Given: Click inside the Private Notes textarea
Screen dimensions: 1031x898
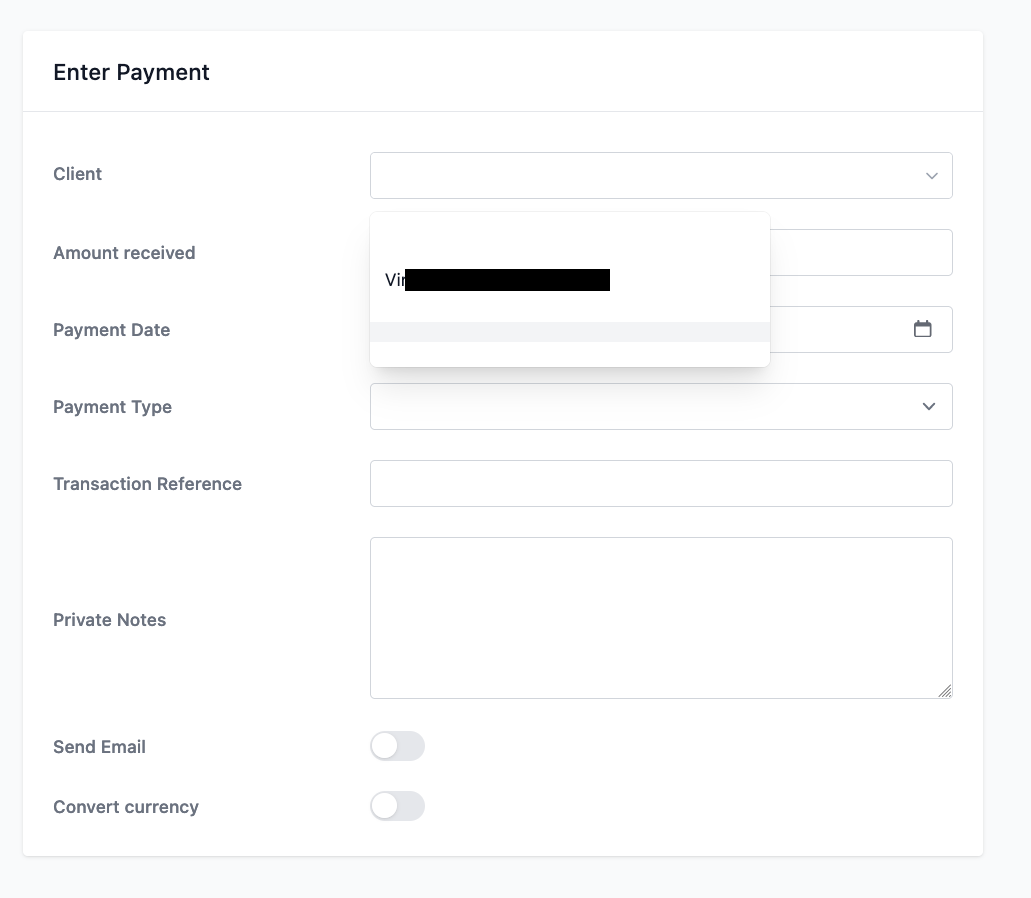Looking at the screenshot, I should (x=661, y=618).
